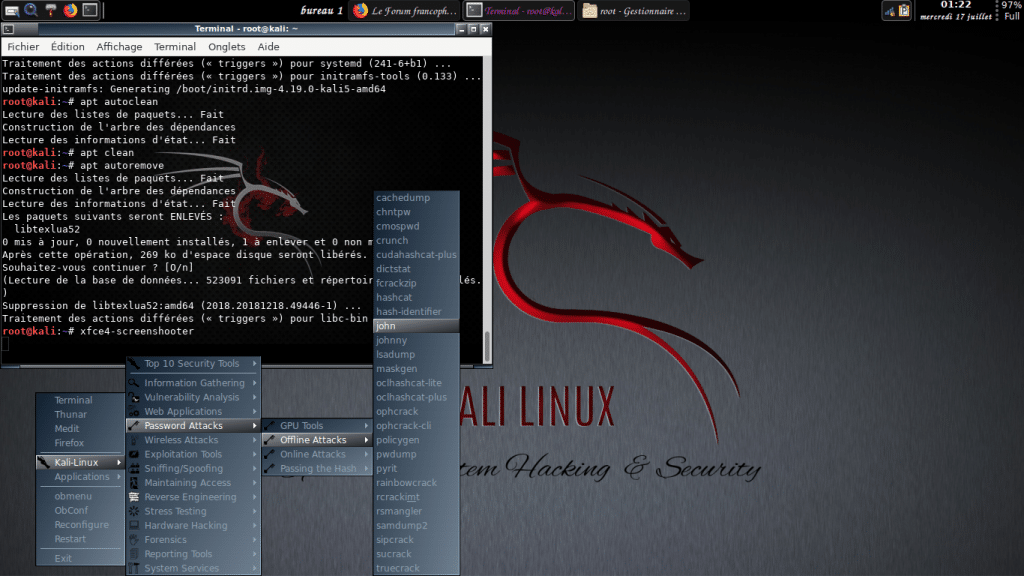Click the Reporting Tools icon
This screenshot has width=1024, height=576.
134,554
